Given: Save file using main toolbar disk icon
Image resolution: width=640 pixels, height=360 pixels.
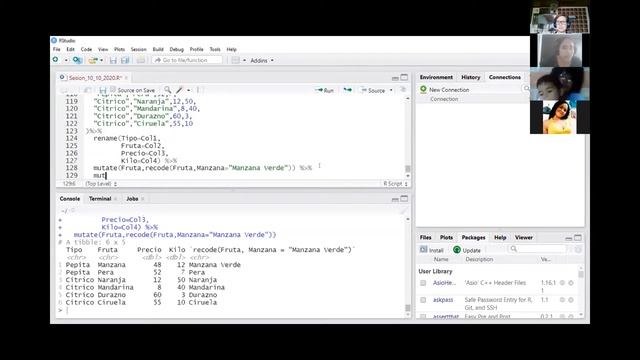Looking at the screenshot, I should (113, 60).
